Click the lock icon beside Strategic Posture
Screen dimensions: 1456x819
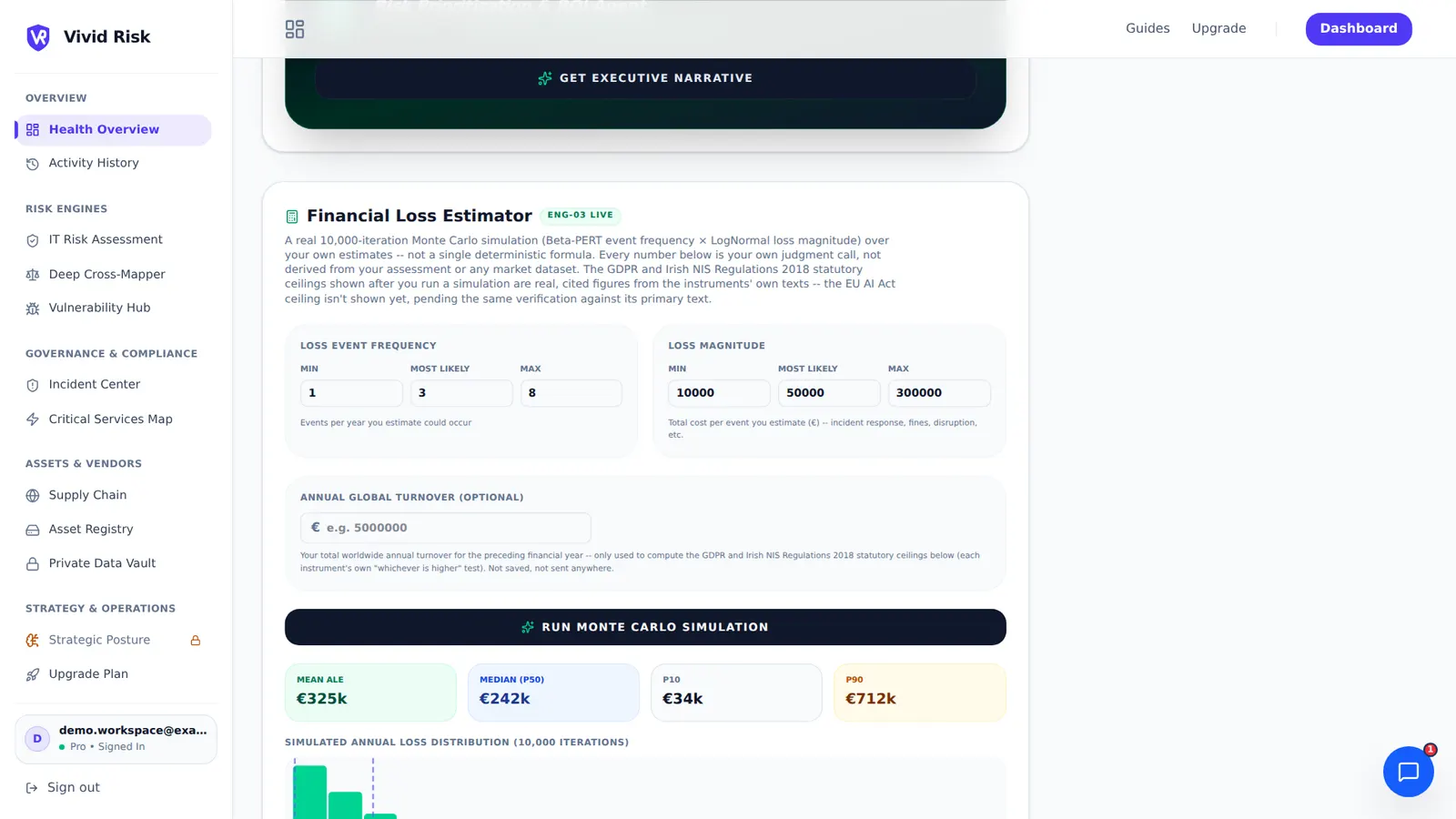point(195,641)
